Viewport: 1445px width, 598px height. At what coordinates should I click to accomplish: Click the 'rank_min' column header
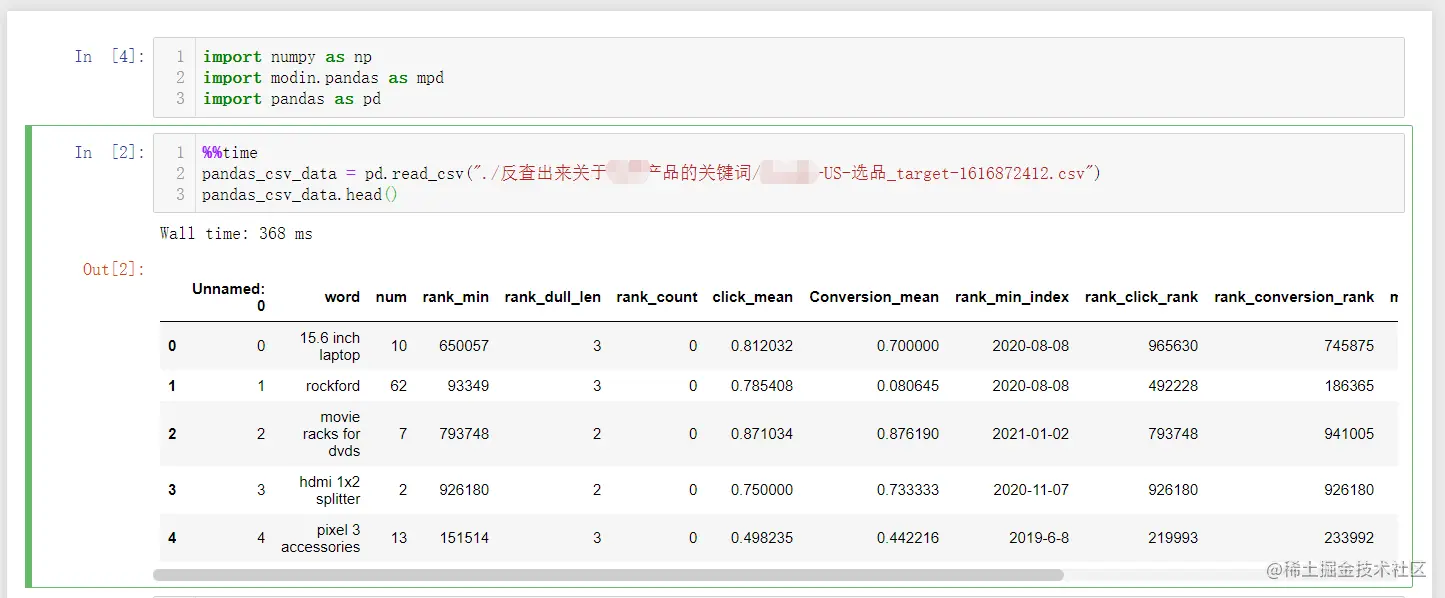pyautogui.click(x=456, y=297)
